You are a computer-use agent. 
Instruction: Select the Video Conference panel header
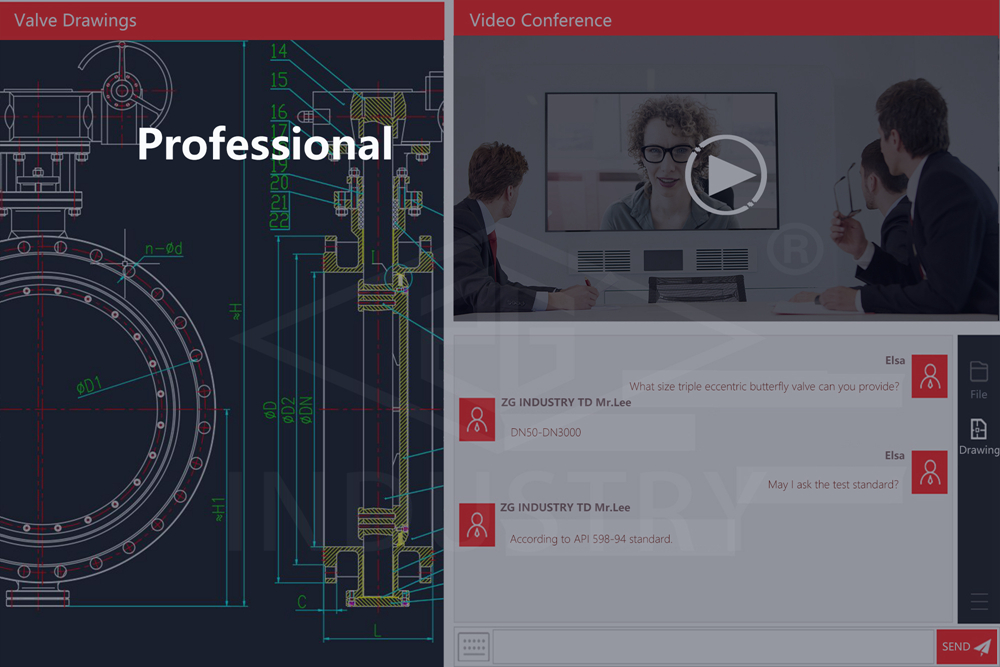pyautogui.click(x=725, y=20)
